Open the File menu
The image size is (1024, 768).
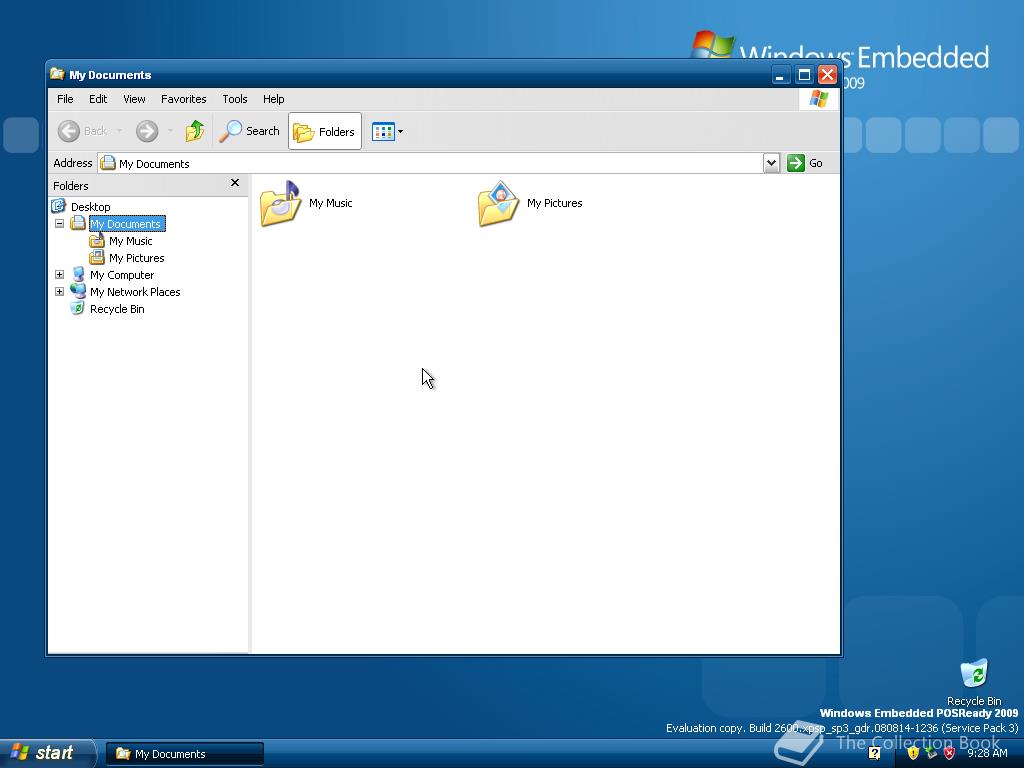coord(65,99)
